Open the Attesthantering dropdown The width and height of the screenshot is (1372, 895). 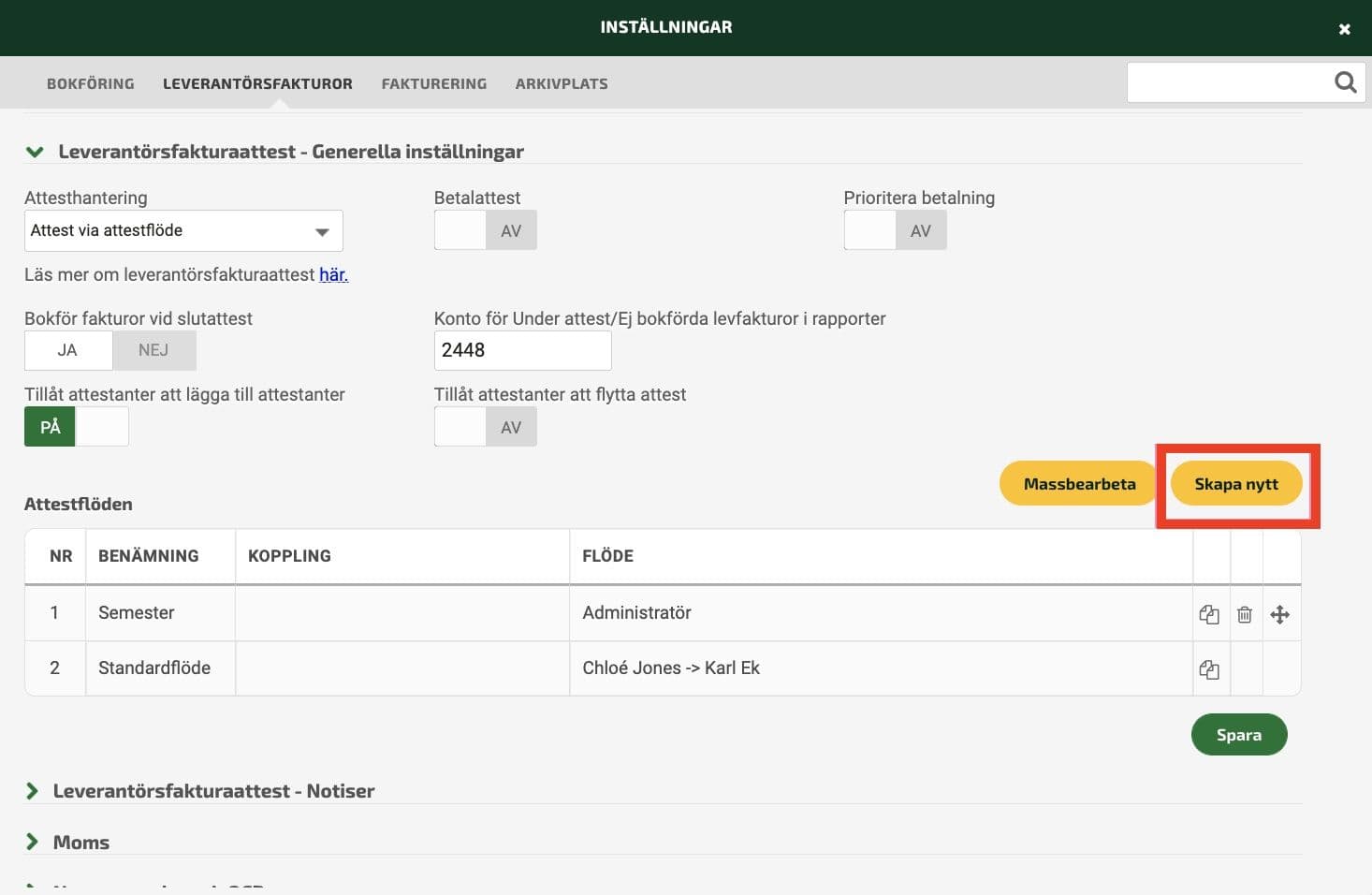(183, 230)
